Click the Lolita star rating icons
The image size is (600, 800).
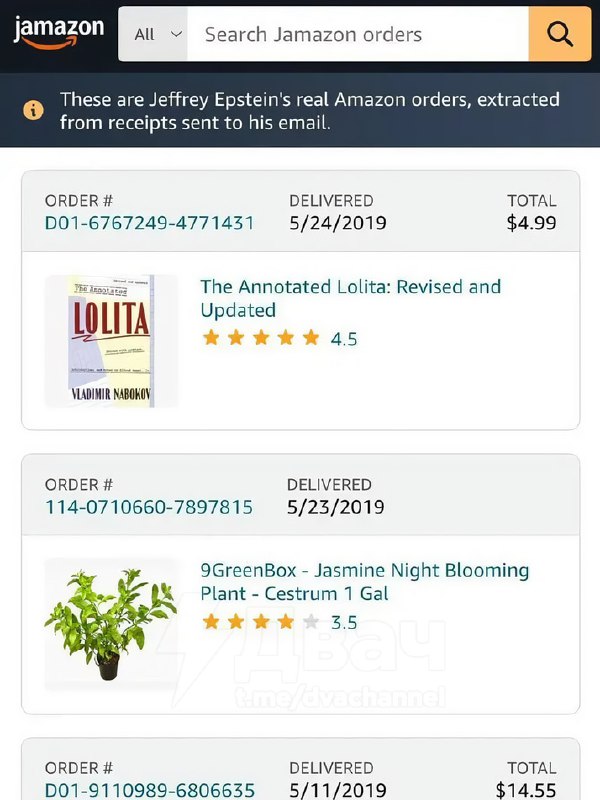[261, 338]
